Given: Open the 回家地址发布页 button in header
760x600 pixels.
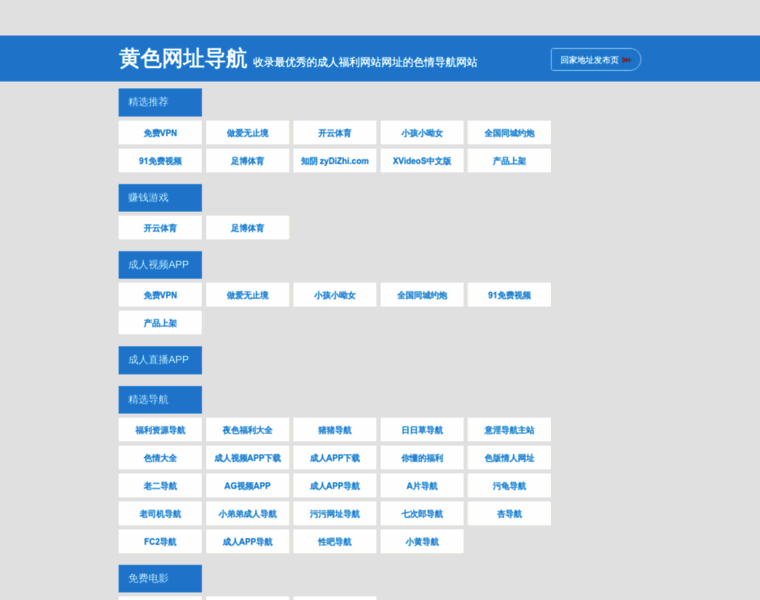Looking at the screenshot, I should coord(596,60).
